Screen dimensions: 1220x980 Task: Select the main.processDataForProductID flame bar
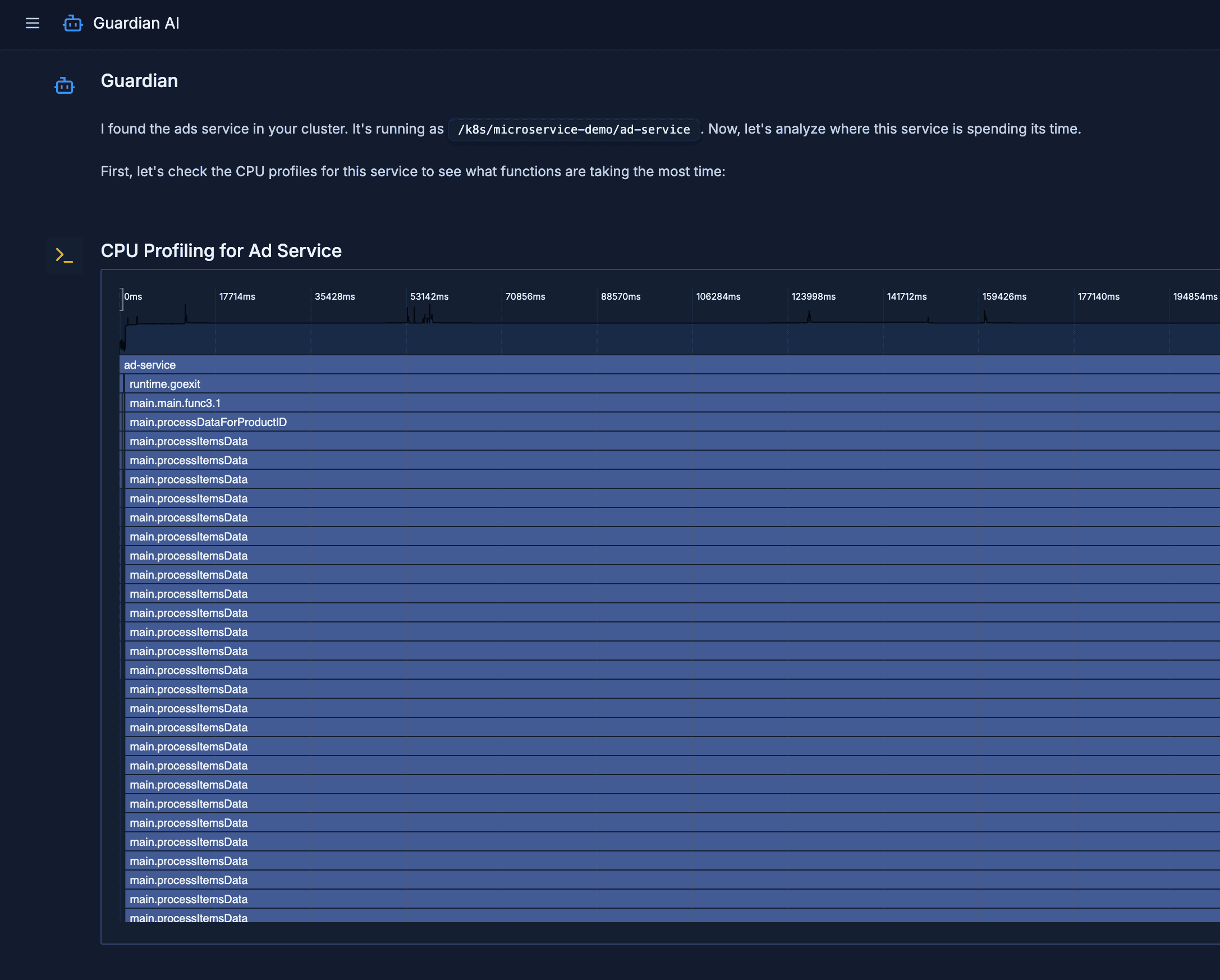672,422
